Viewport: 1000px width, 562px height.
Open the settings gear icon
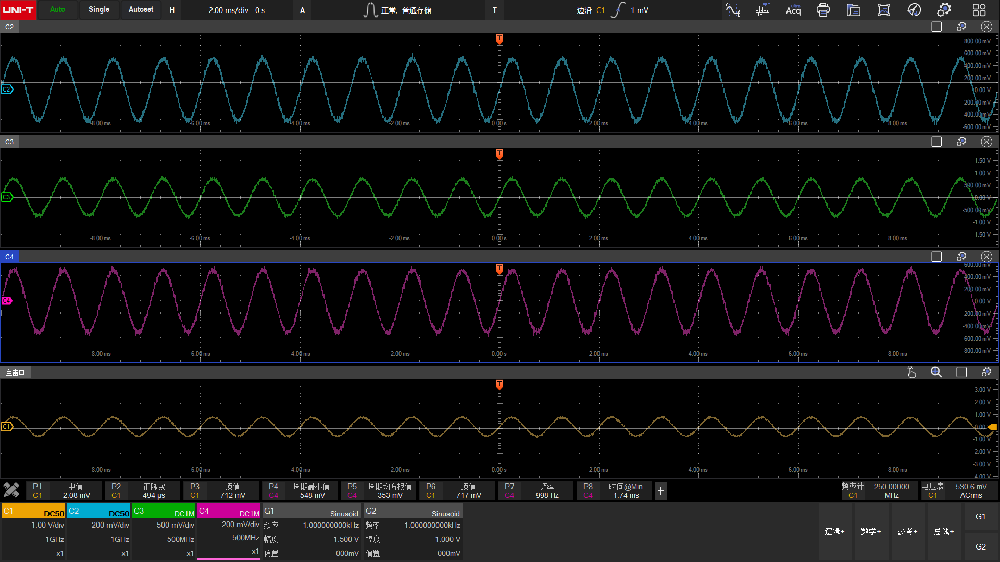click(944, 10)
